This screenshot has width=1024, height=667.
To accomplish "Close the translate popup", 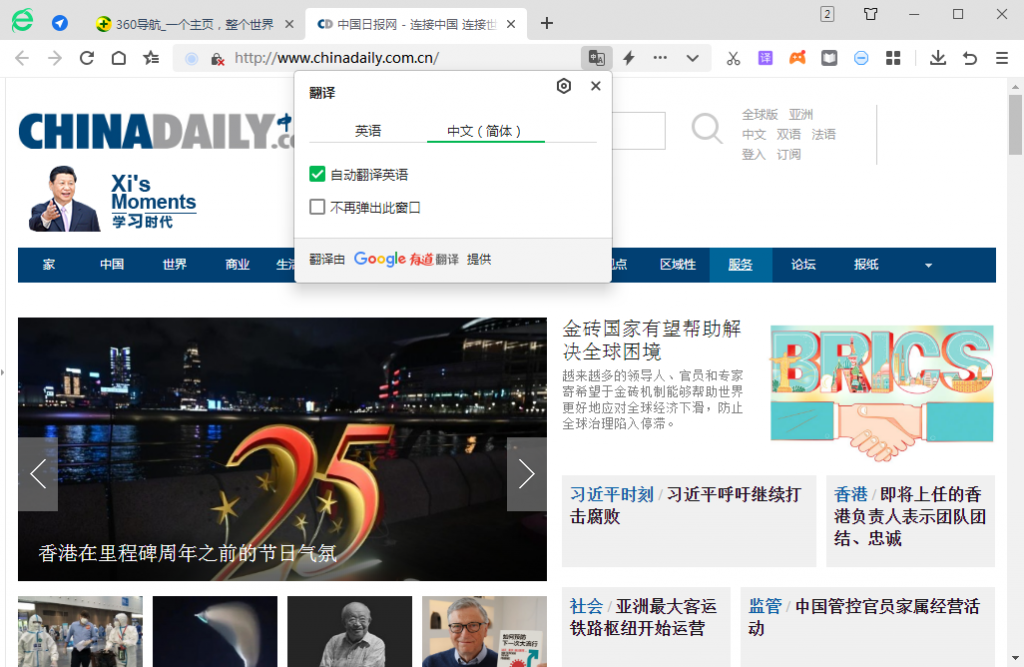I will tap(596, 86).
